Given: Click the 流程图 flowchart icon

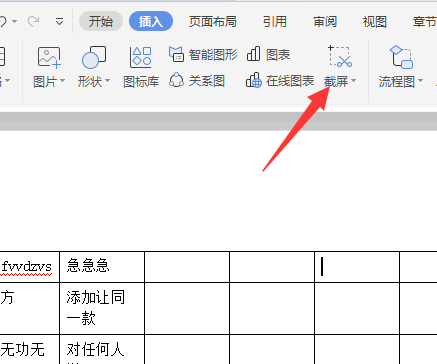Looking at the screenshot, I should point(401,57).
